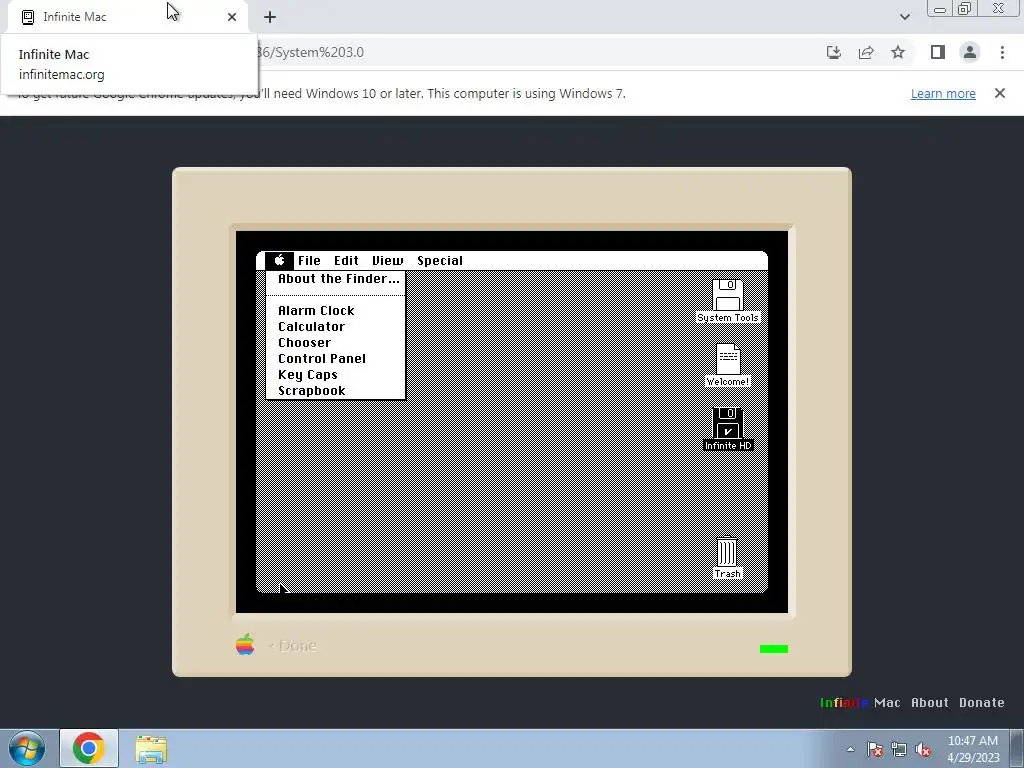Open the Chrome profile avatar
This screenshot has height=768, width=1024.
point(970,52)
